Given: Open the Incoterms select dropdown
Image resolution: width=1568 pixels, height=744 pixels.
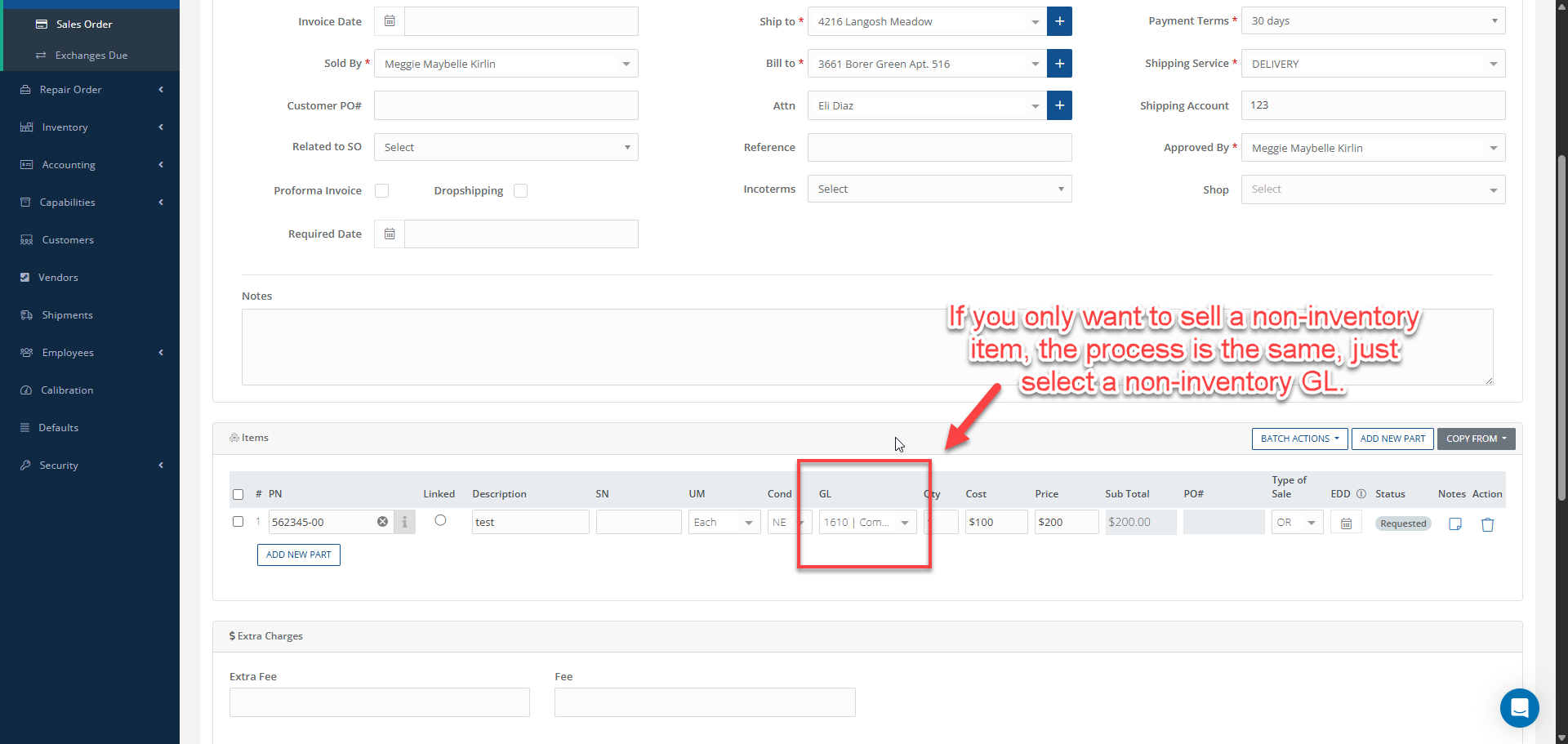Looking at the screenshot, I should [939, 189].
